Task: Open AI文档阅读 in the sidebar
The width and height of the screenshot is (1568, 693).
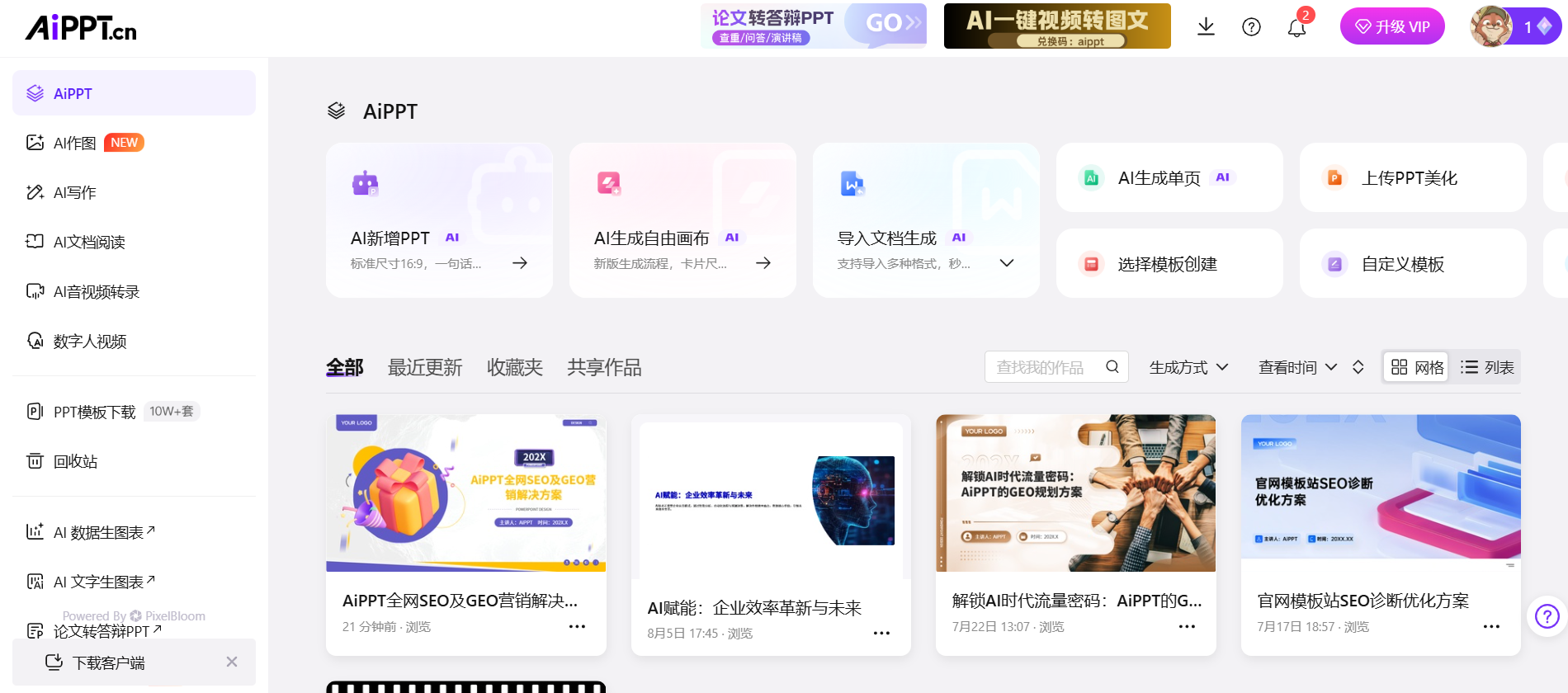Action: (x=134, y=242)
